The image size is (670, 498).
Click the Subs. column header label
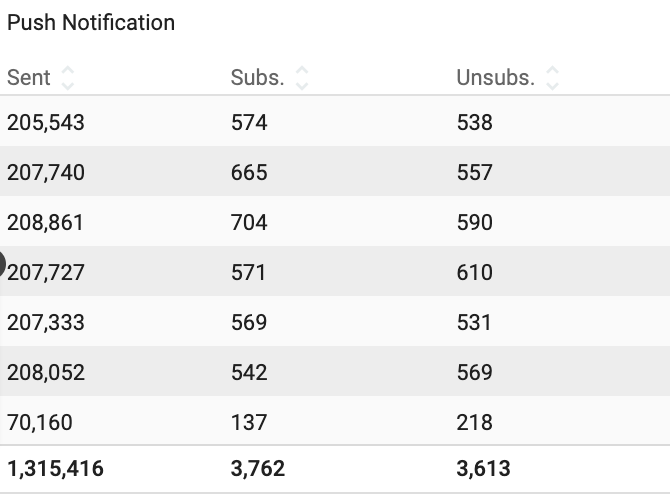point(256,77)
